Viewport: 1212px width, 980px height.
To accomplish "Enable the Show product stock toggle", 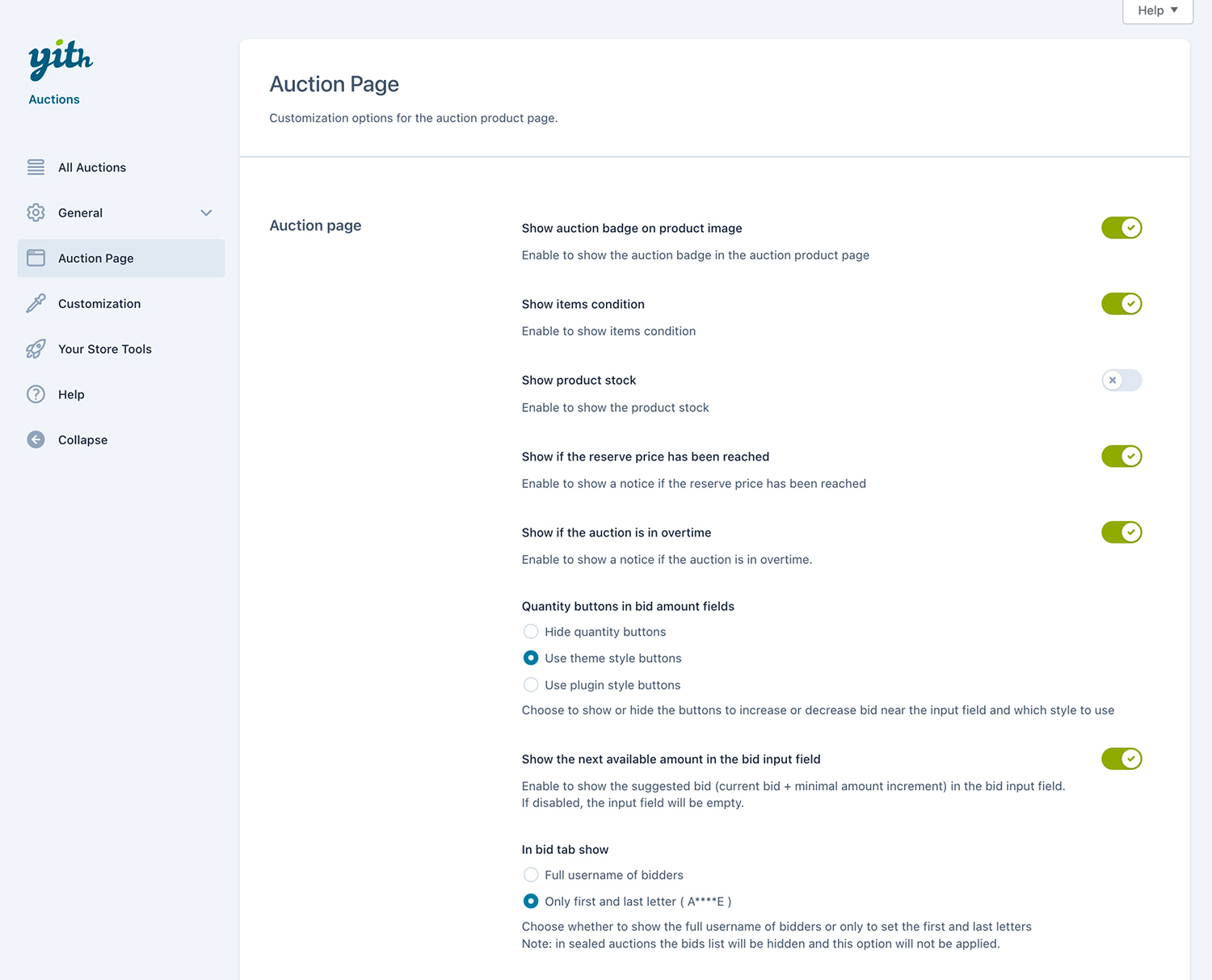I will (1121, 381).
